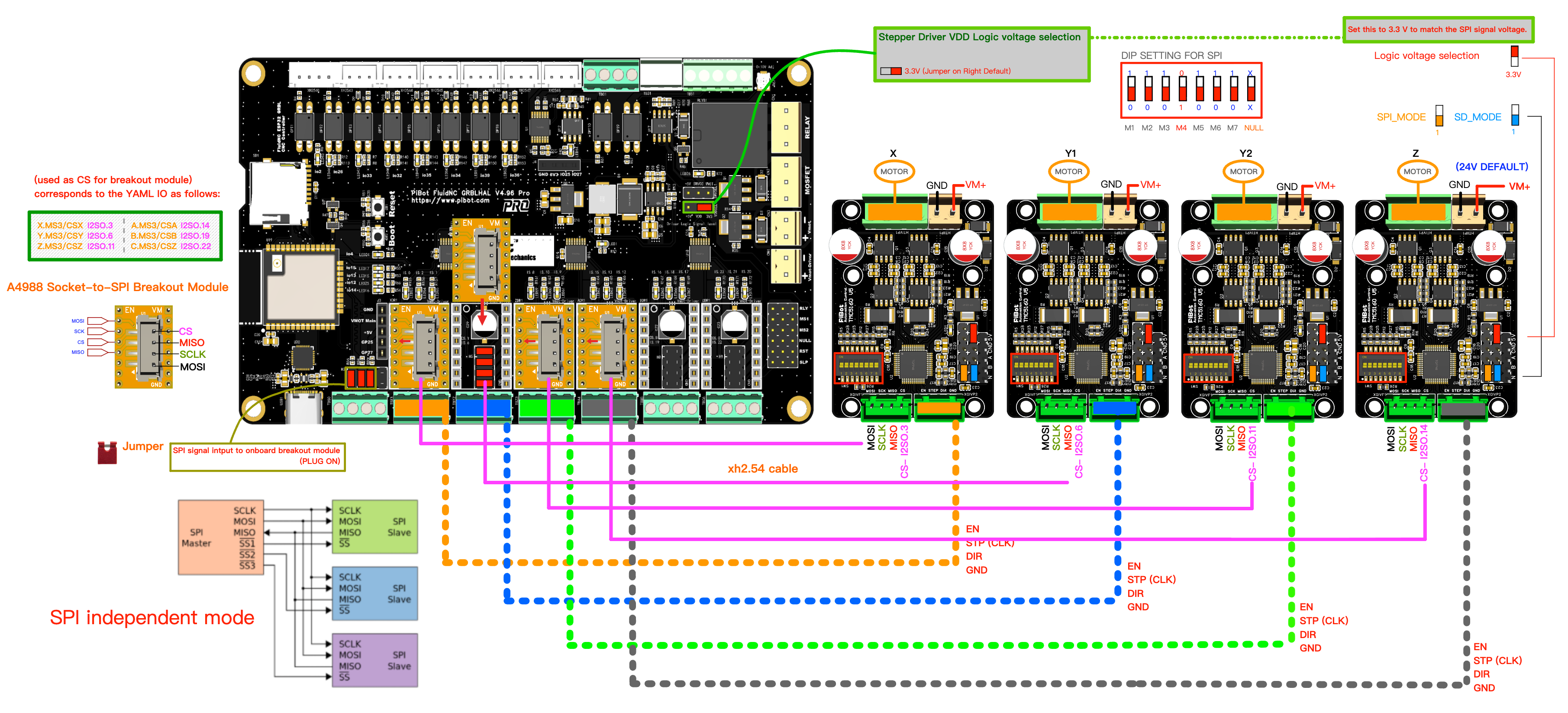The width and height of the screenshot is (1568, 713).
Task: Click '(used as CS for breakout module)' text
Action: (113, 180)
